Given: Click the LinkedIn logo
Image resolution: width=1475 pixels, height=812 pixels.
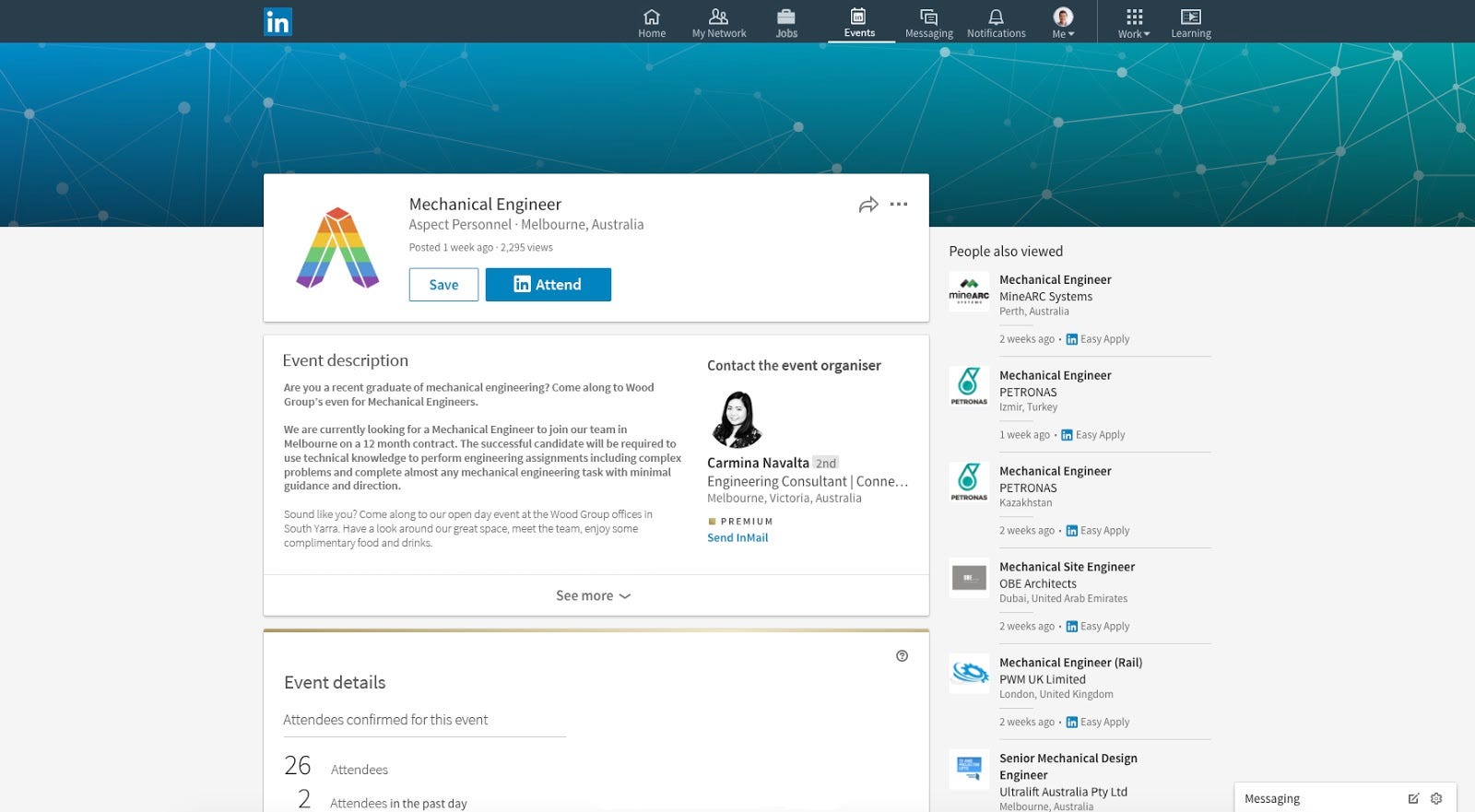Looking at the screenshot, I should click(277, 21).
